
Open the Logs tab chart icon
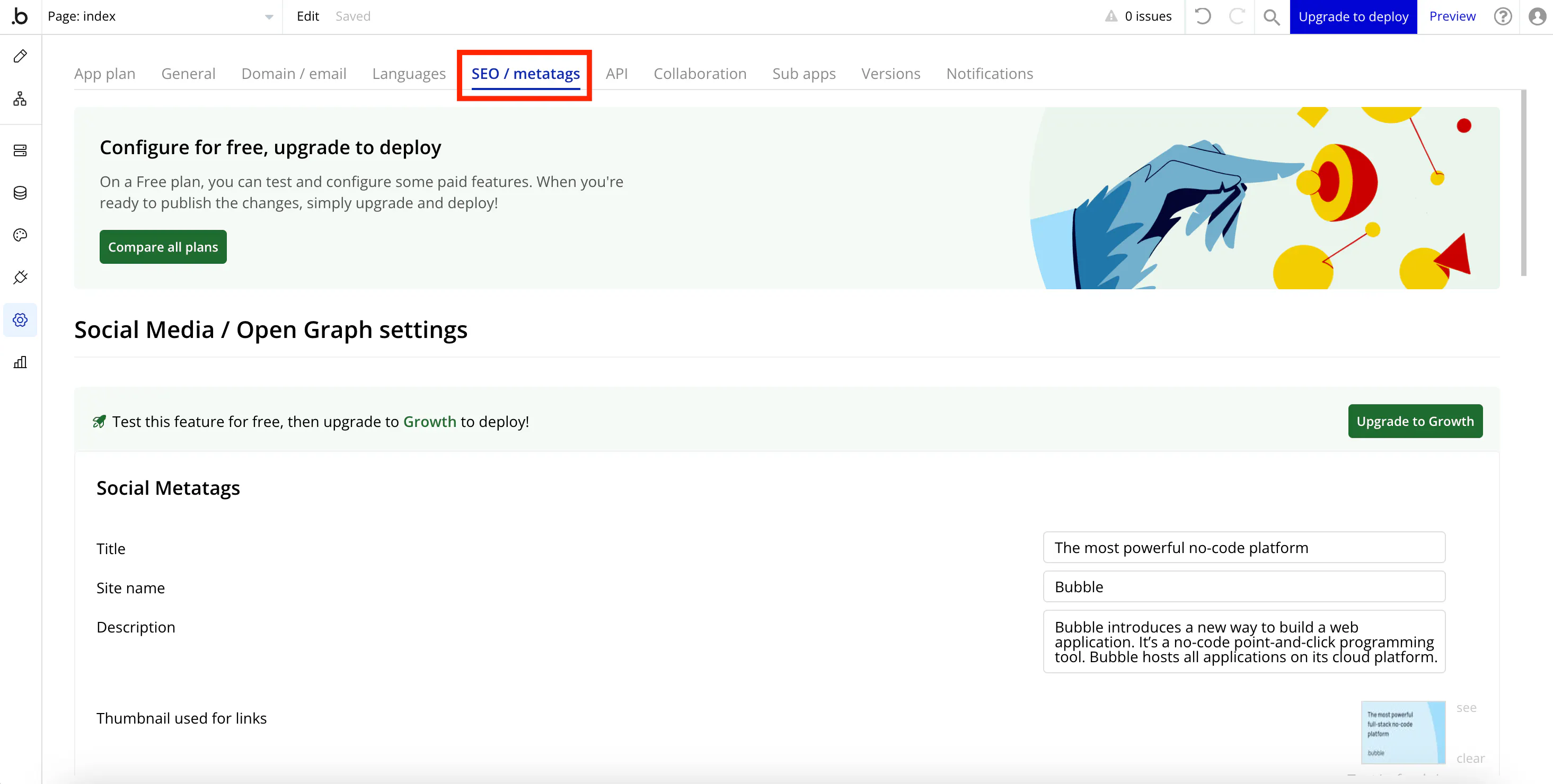pyautogui.click(x=20, y=362)
